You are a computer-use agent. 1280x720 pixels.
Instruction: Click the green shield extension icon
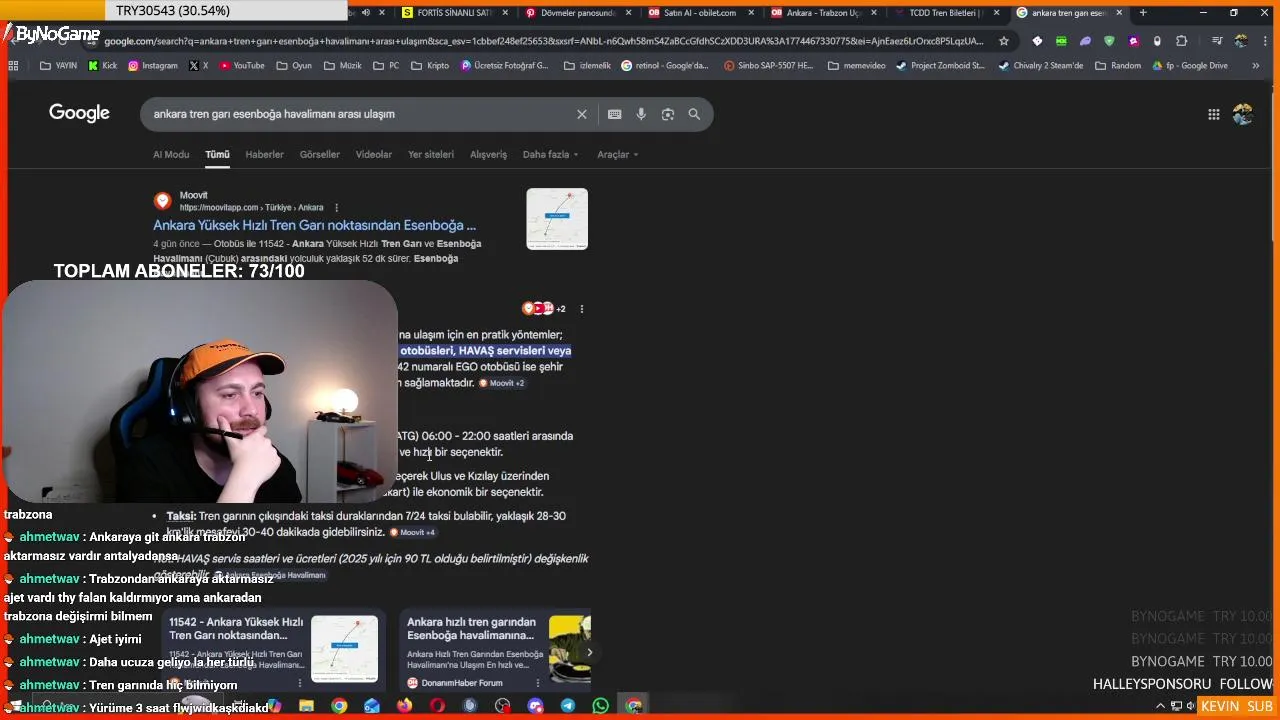point(1109,41)
